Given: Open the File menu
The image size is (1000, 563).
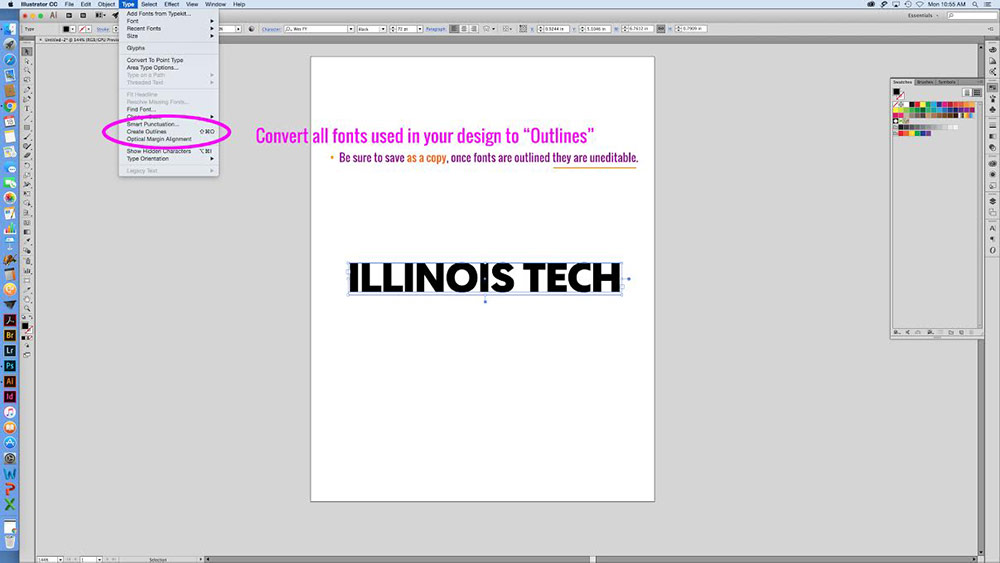Looking at the screenshot, I should pos(69,4).
